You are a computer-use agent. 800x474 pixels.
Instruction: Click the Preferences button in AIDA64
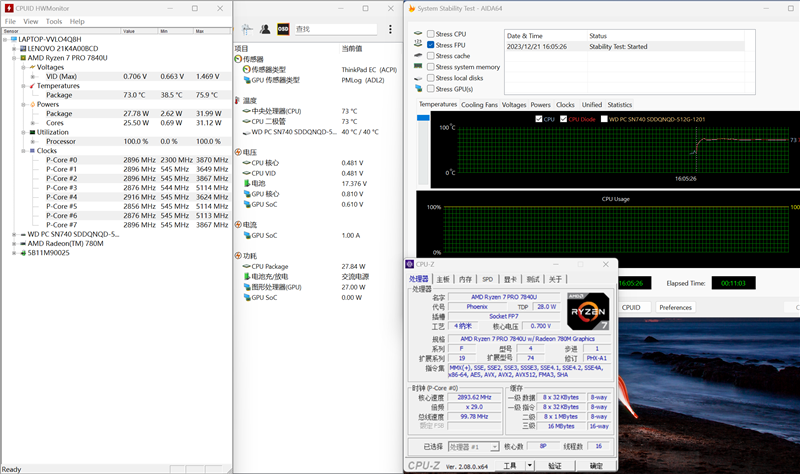675,307
